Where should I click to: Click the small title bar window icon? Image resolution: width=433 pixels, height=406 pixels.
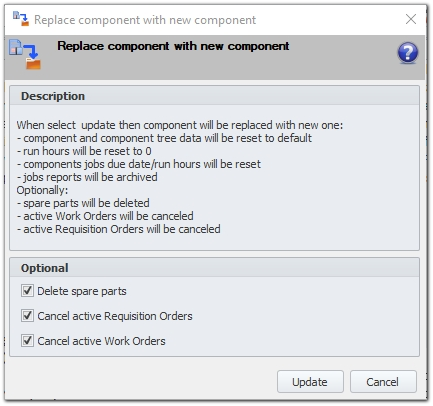coord(21,19)
